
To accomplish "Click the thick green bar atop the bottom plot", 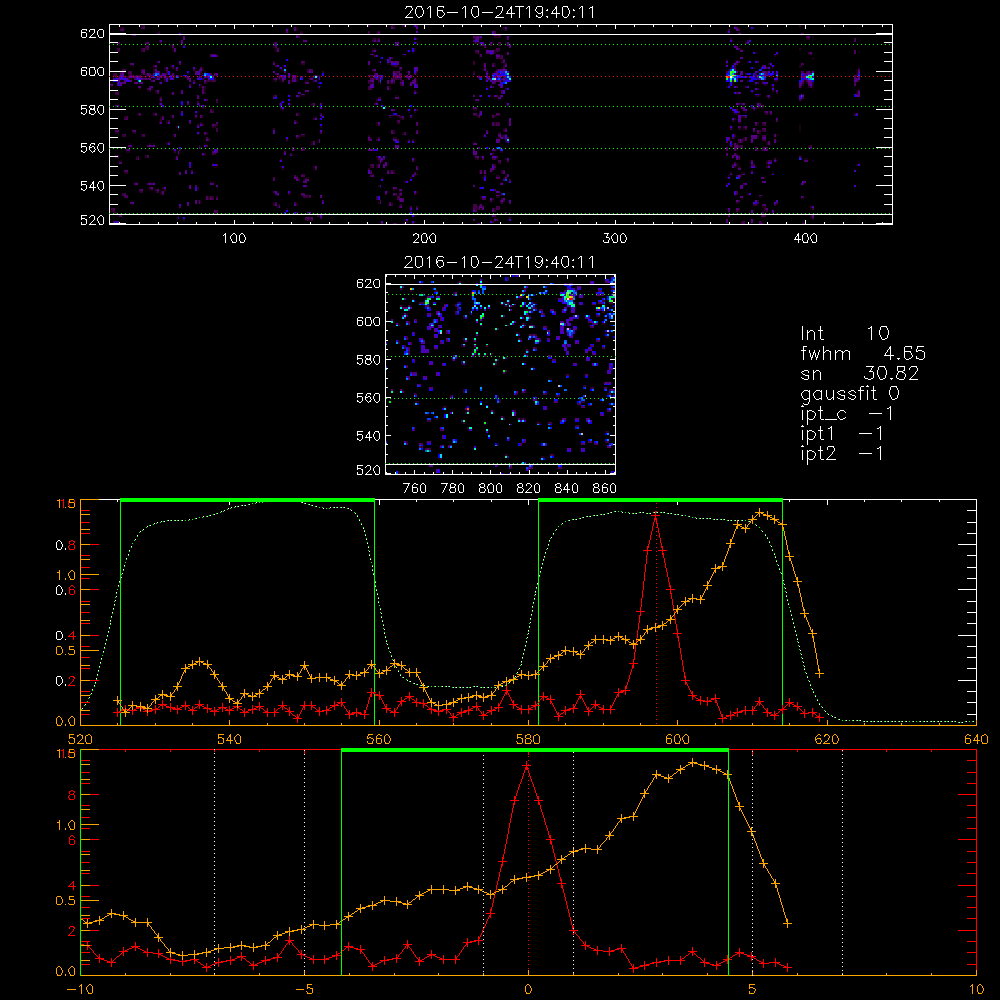I will pos(534,751).
